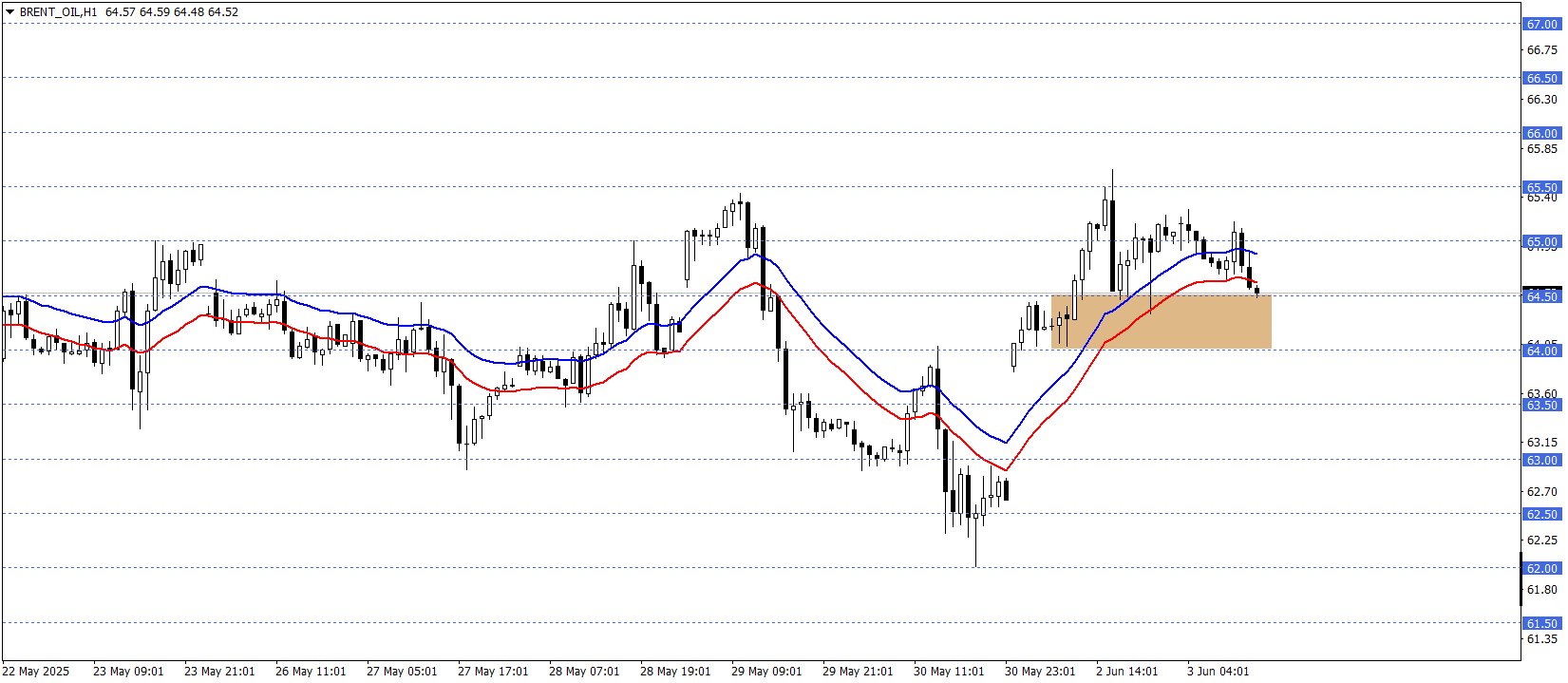Click the BRENT_OIL,H1 symbol label

point(58,12)
